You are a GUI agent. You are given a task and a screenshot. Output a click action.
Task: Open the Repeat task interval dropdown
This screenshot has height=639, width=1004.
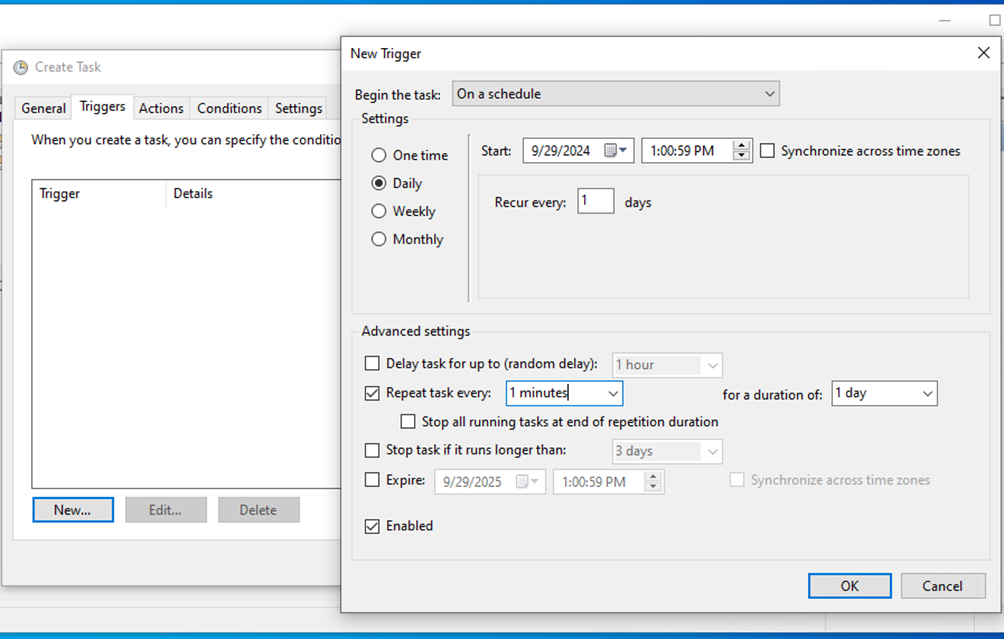(x=612, y=394)
